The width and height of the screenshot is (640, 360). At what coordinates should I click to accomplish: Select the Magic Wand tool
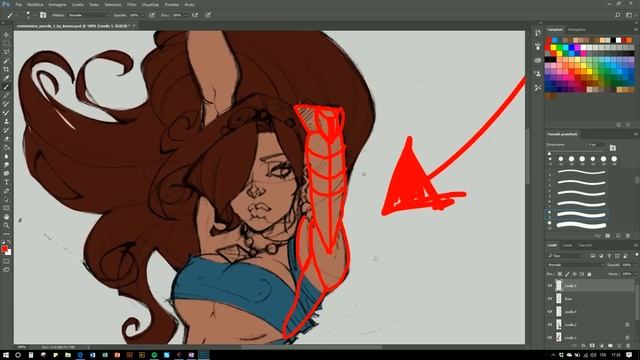[x=6, y=61]
